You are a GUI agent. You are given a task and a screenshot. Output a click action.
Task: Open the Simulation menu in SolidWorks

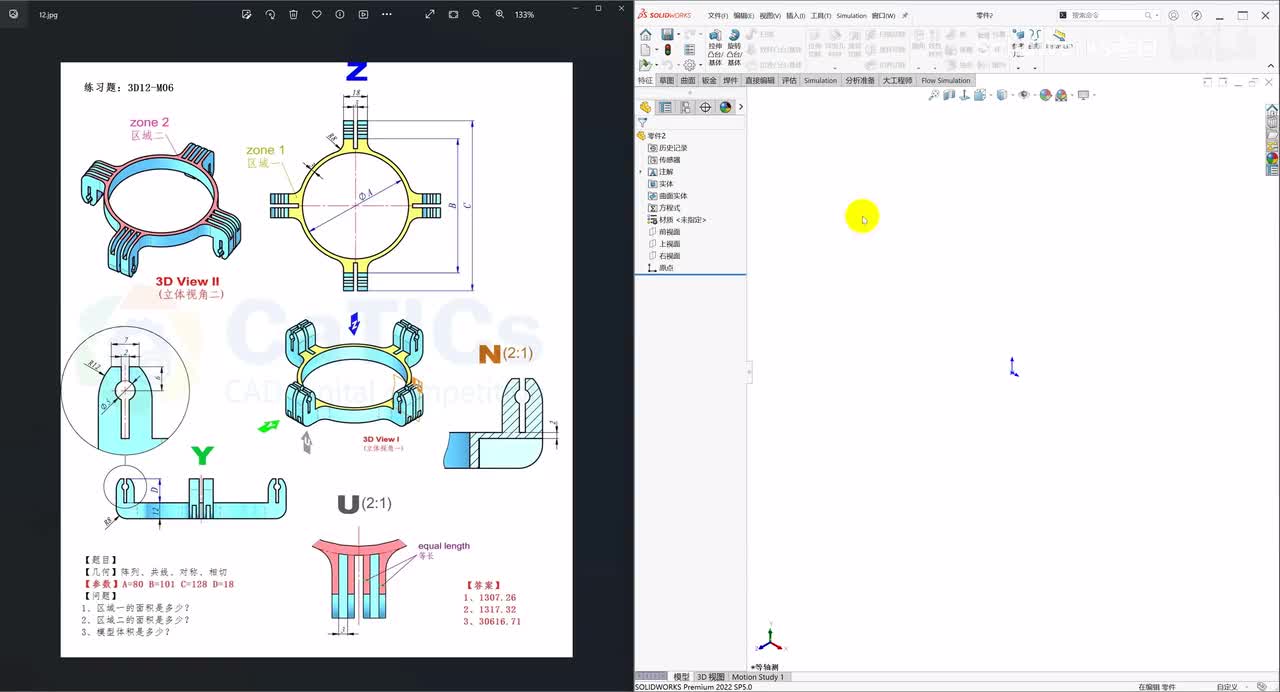click(x=851, y=16)
